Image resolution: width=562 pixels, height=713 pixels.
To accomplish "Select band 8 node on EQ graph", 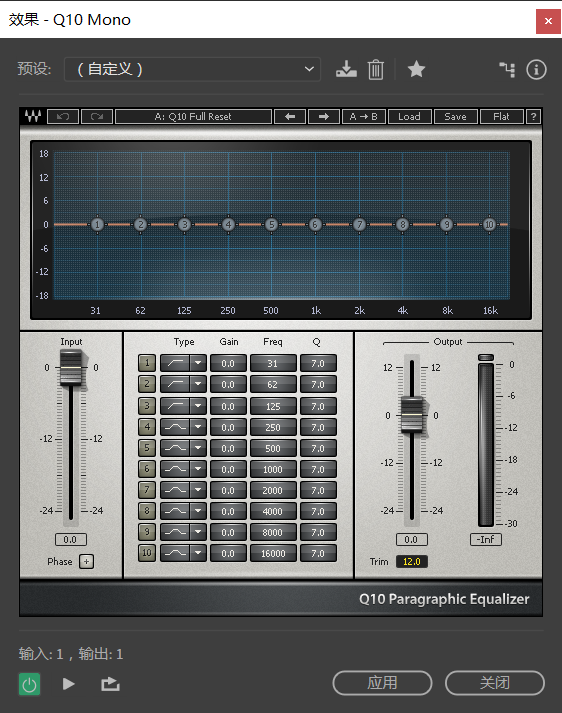I will (x=402, y=224).
